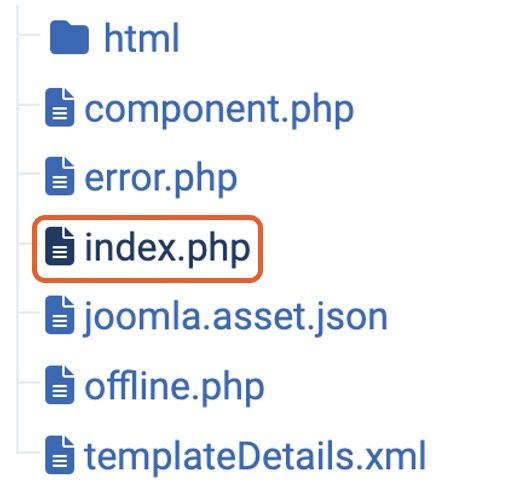Click the file icon next to component.php
526x494 pixels.
click(60, 107)
